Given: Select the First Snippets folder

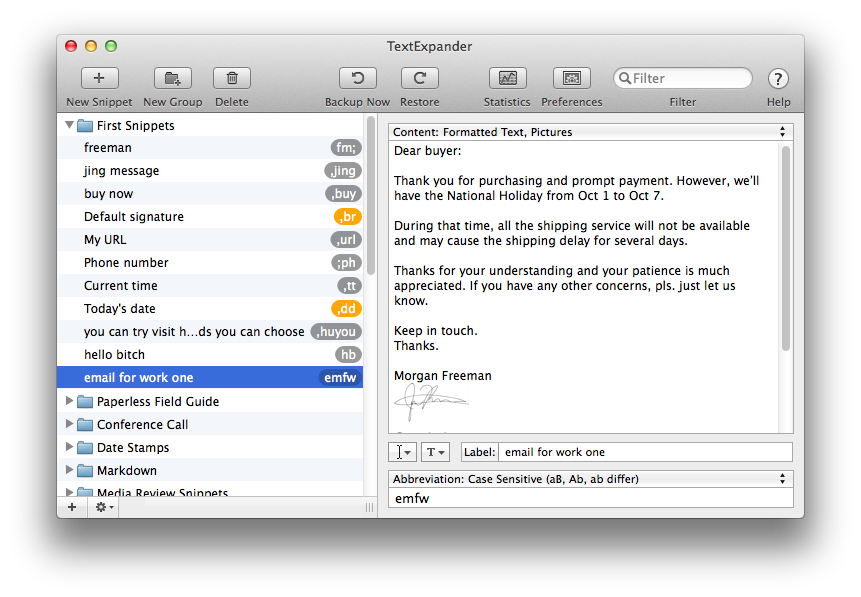Looking at the screenshot, I should 210,125.
